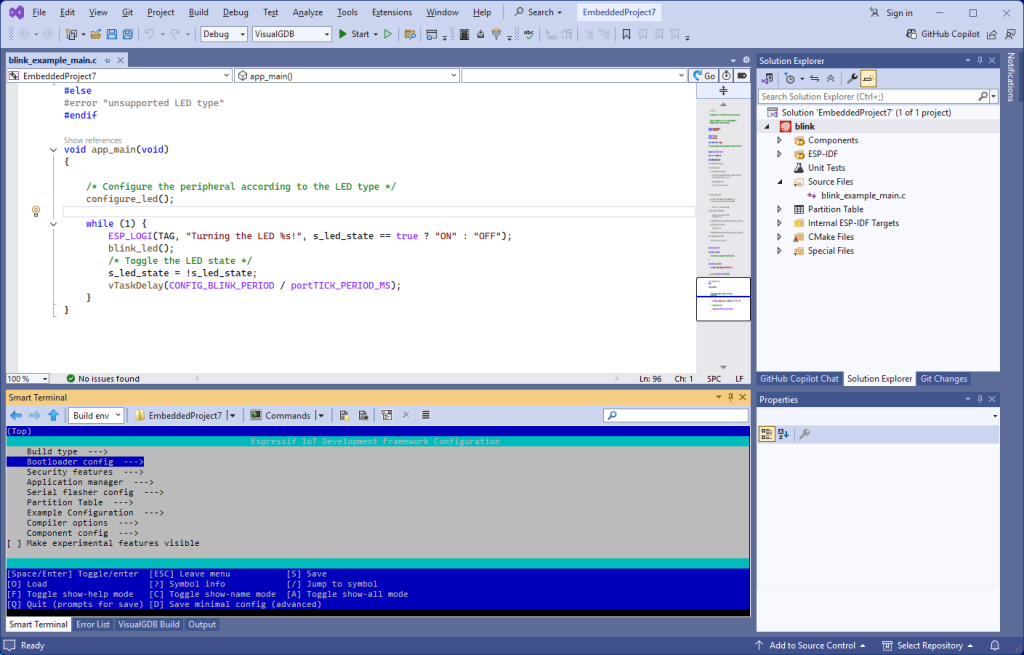This screenshot has width=1024, height=655.
Task: Click the Save All toolbar icon
Action: (128, 34)
